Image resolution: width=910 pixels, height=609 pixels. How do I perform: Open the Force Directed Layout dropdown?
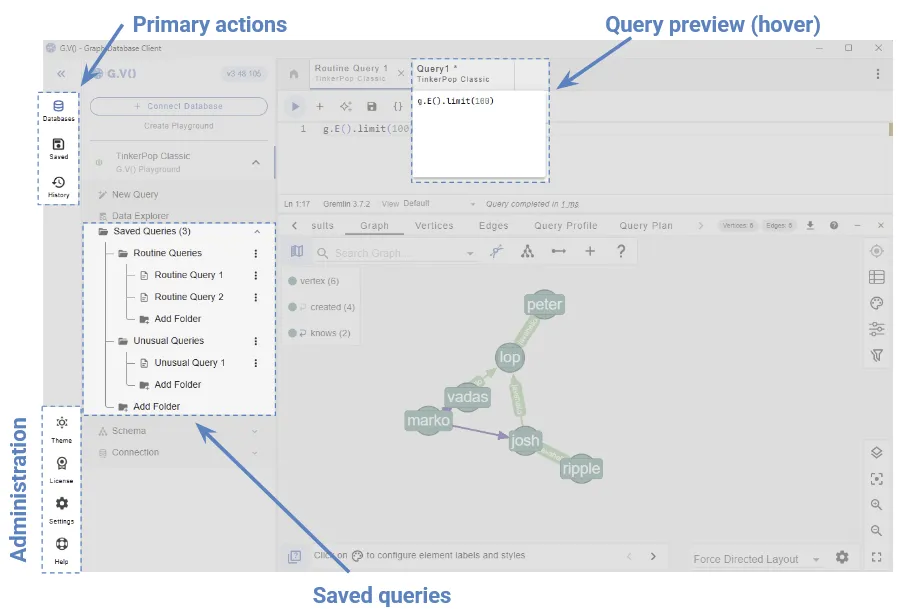(x=756, y=559)
